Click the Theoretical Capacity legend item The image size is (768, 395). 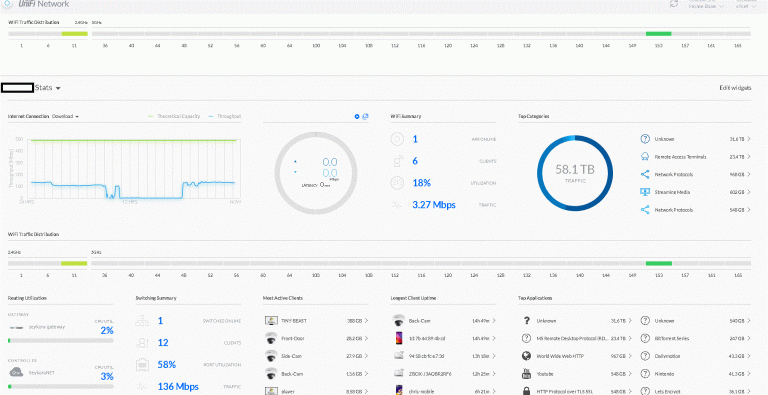pos(174,117)
